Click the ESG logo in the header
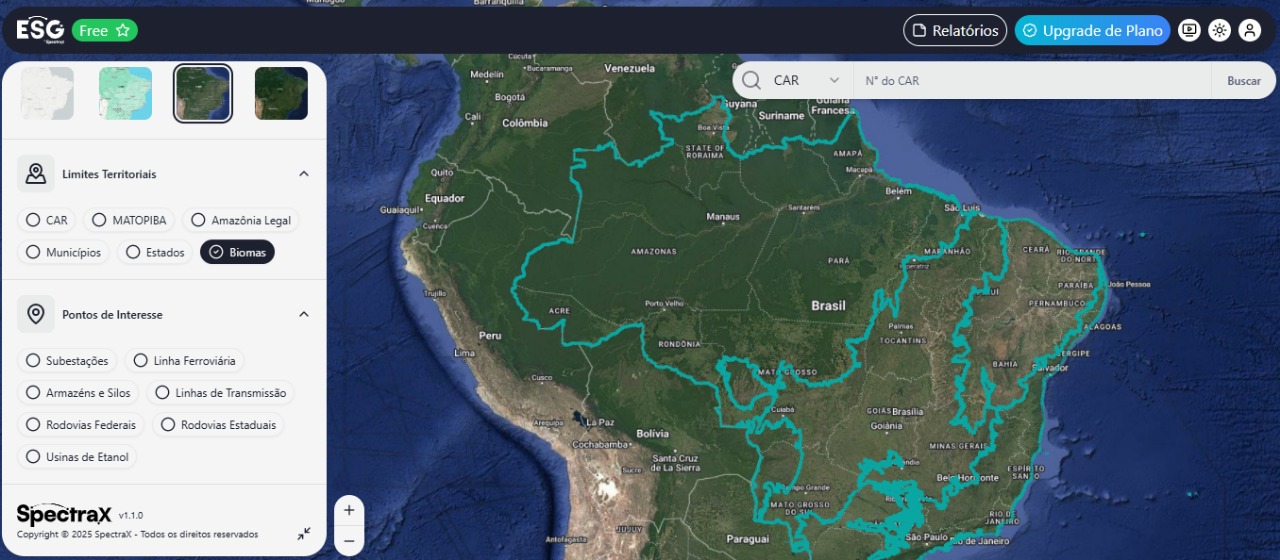Image resolution: width=1280 pixels, height=560 pixels. tap(40, 30)
